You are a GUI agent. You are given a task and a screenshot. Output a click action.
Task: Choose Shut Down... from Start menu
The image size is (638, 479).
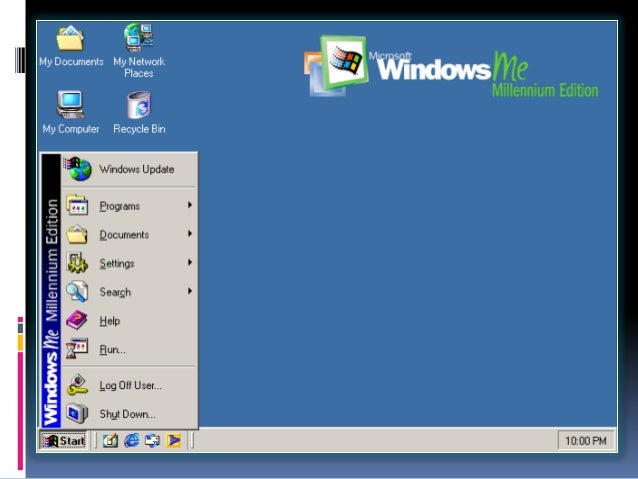(x=126, y=414)
